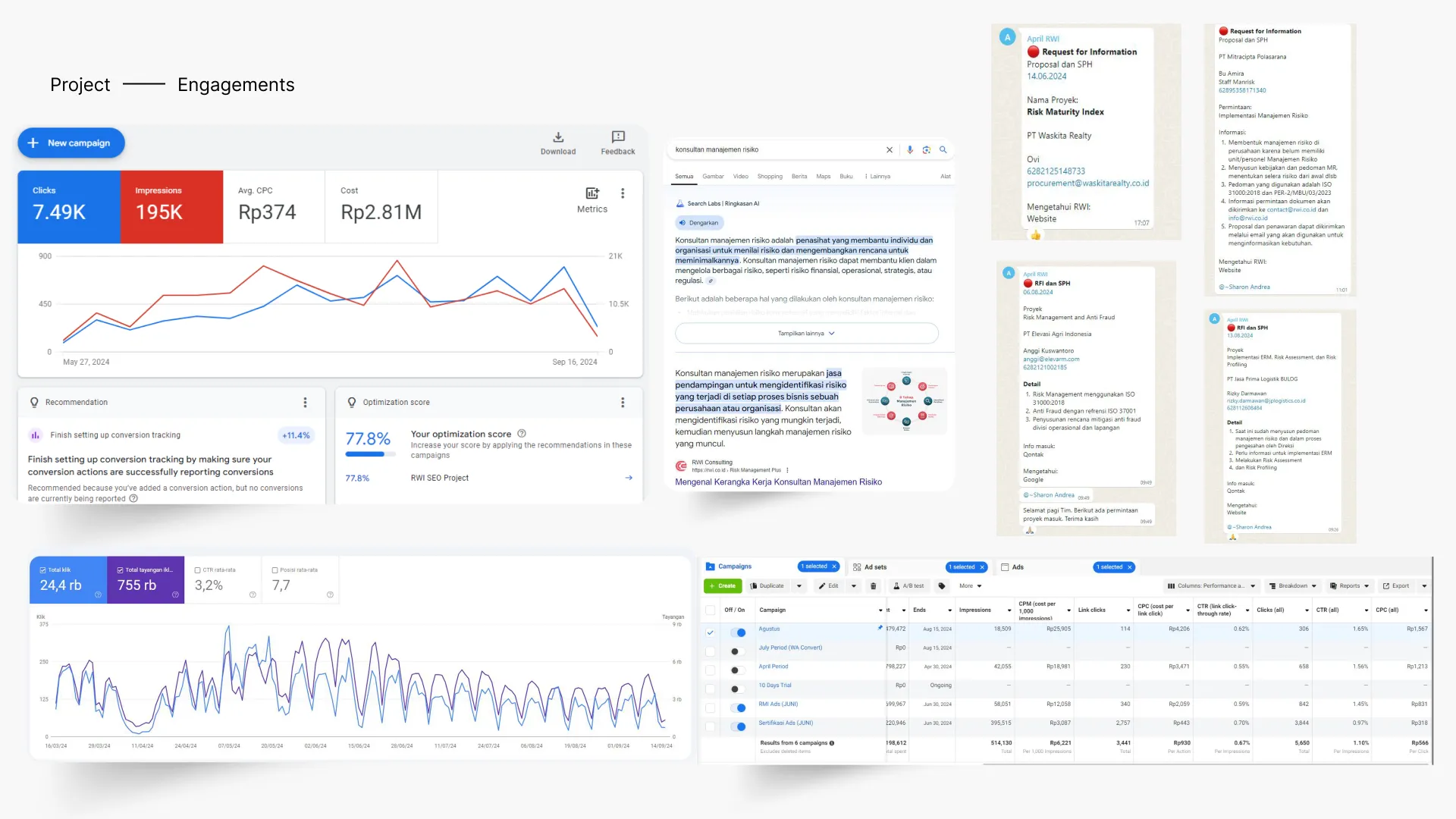
Task: Open the Feedback icon
Action: (x=618, y=137)
